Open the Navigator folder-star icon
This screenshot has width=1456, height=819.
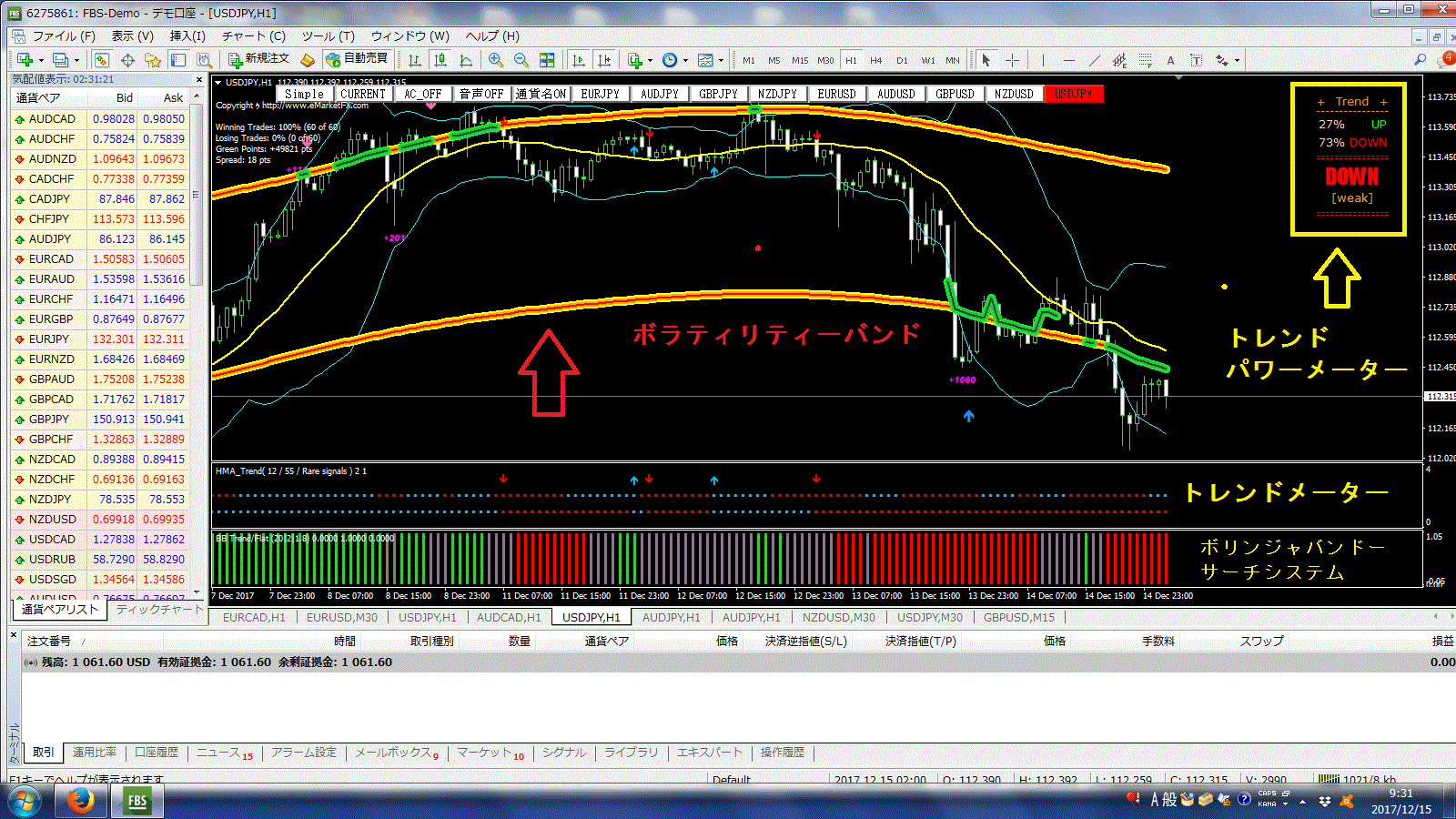pos(153,60)
